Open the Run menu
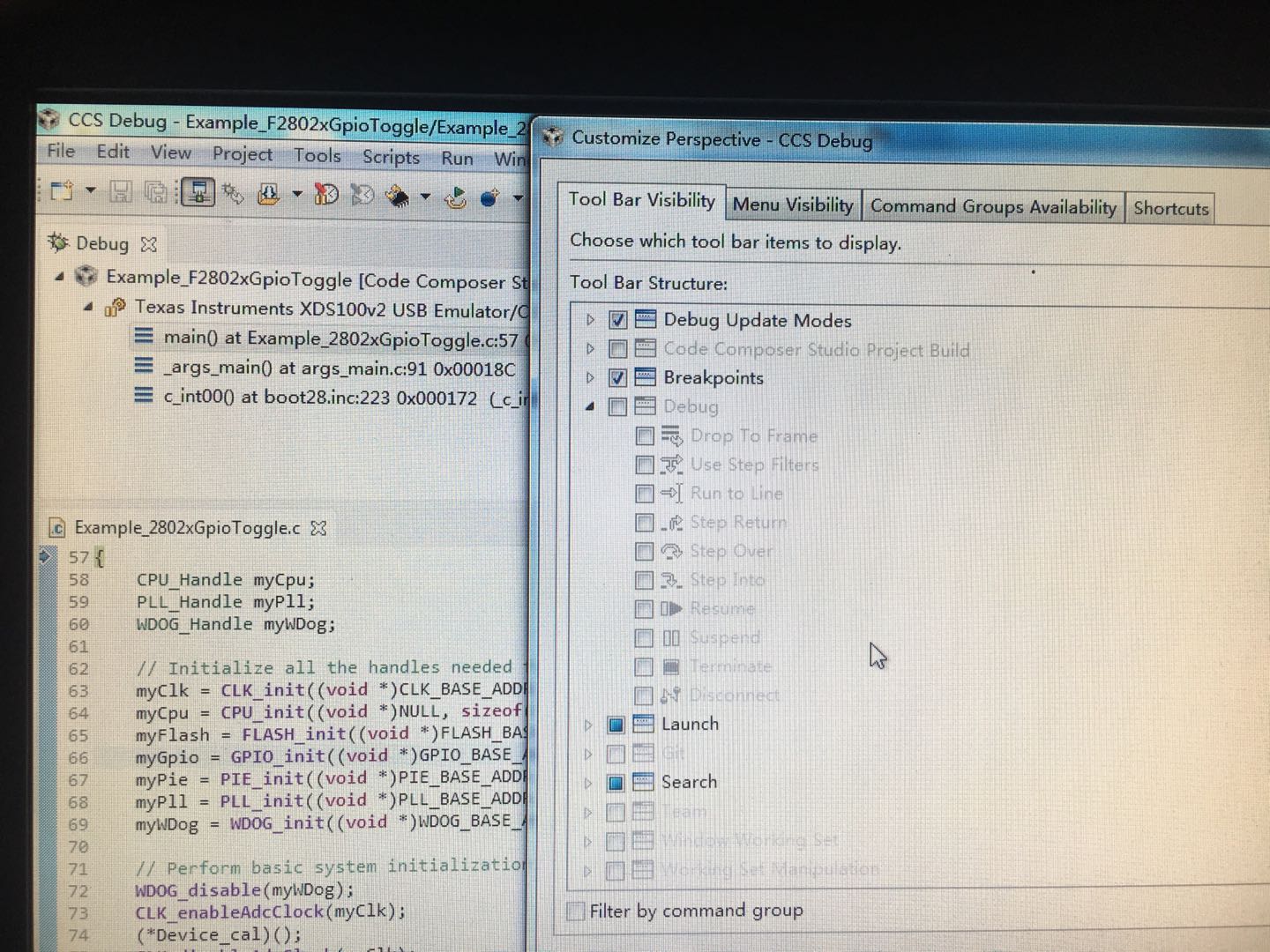 click(x=457, y=159)
